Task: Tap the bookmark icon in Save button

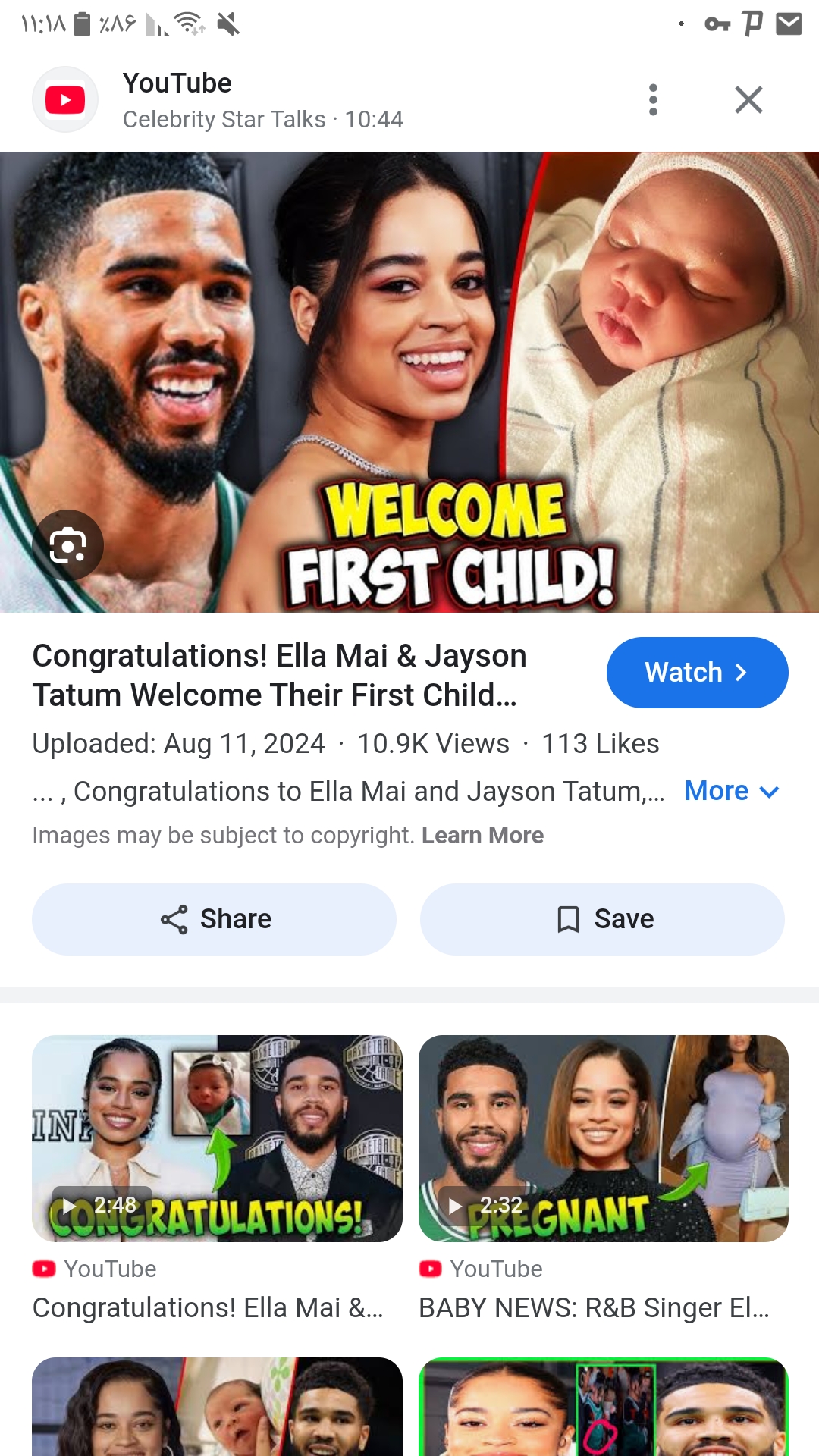Action: click(x=568, y=919)
